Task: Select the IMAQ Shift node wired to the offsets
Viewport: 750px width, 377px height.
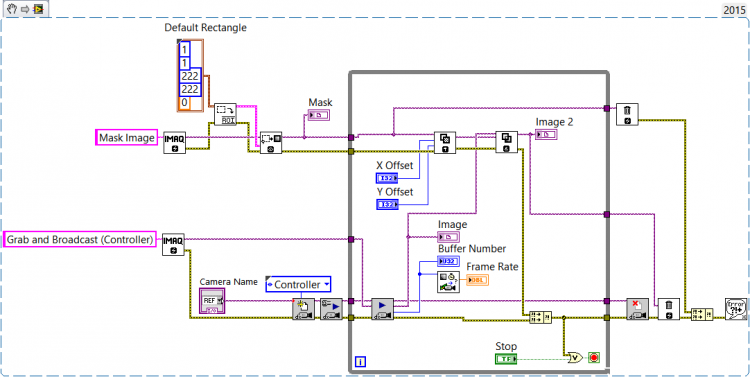Action: point(444,143)
